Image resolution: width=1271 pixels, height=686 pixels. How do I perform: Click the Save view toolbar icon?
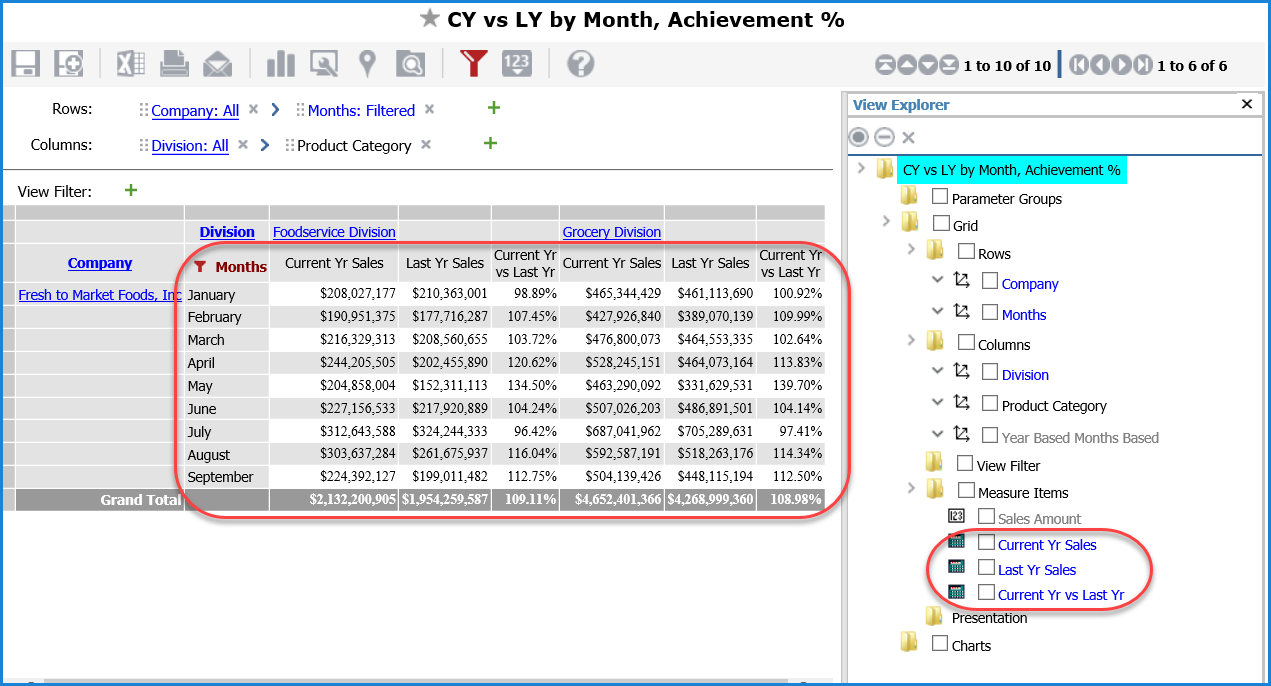tap(25, 64)
